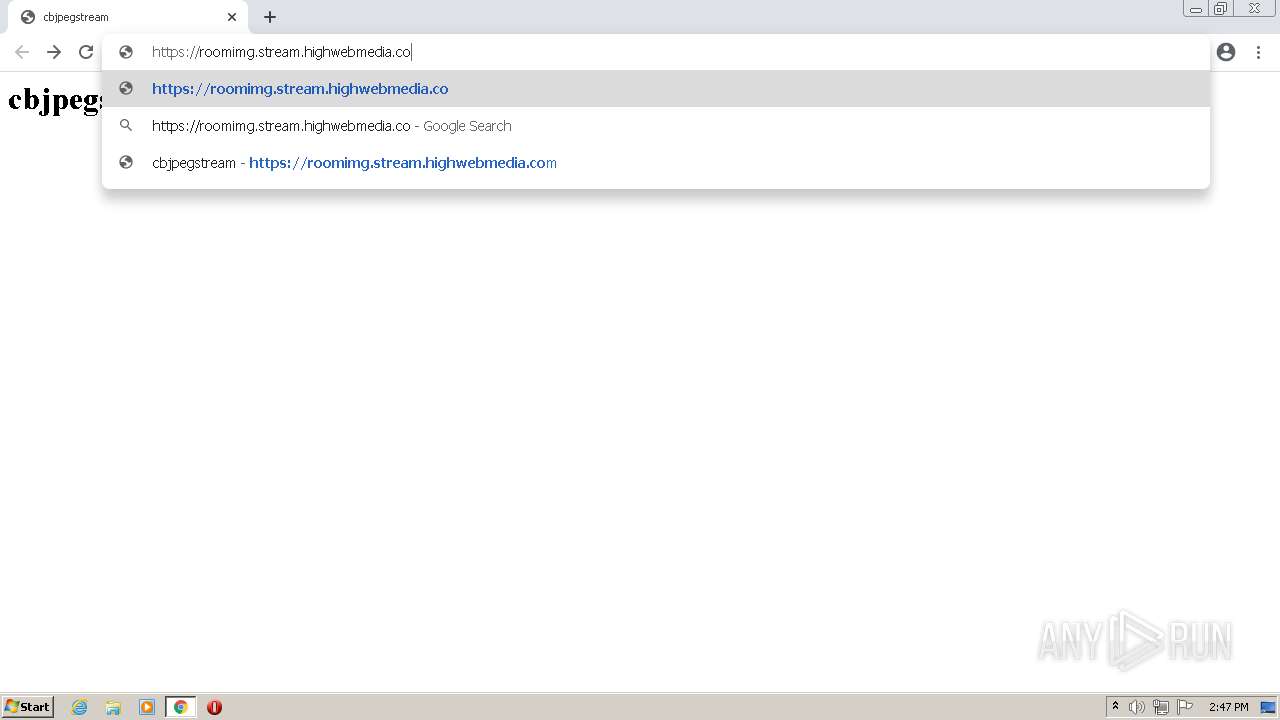Screen dimensions: 1280x720
Task: Open the volume control in the tray
Action: click(1137, 707)
